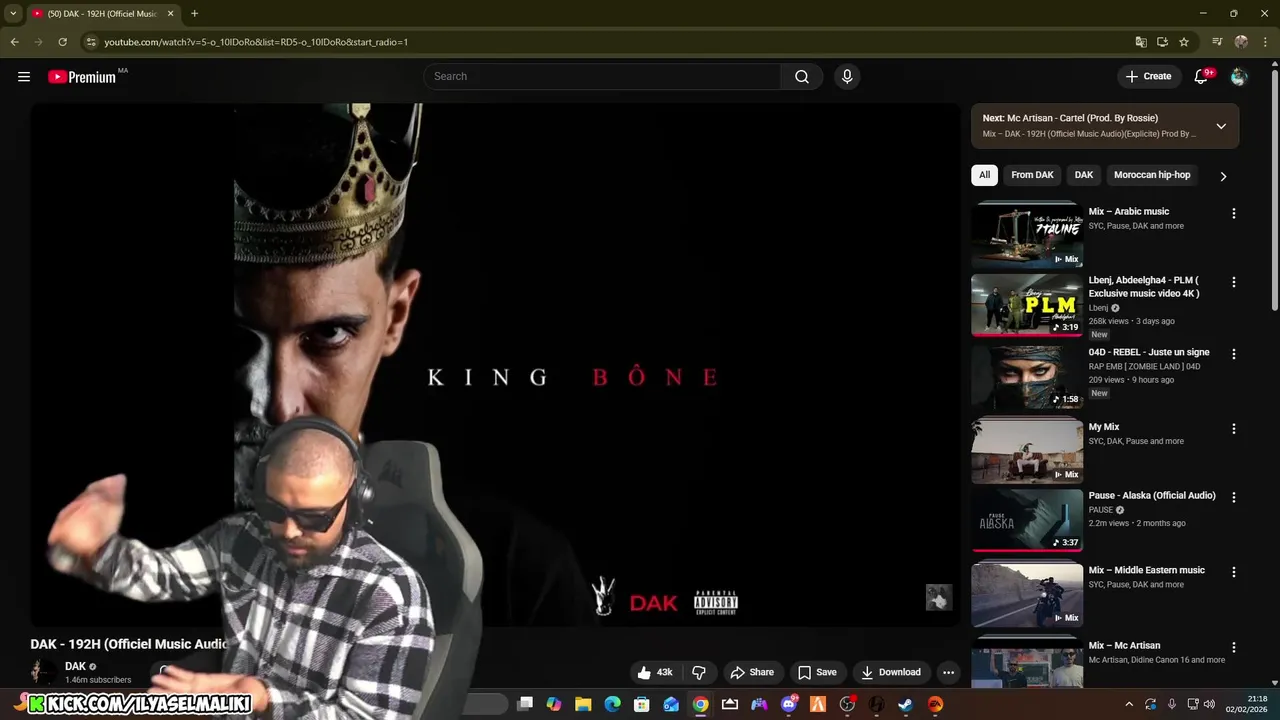Close the DAK 192H browser tab
The width and height of the screenshot is (1280, 720).
pyautogui.click(x=170, y=14)
